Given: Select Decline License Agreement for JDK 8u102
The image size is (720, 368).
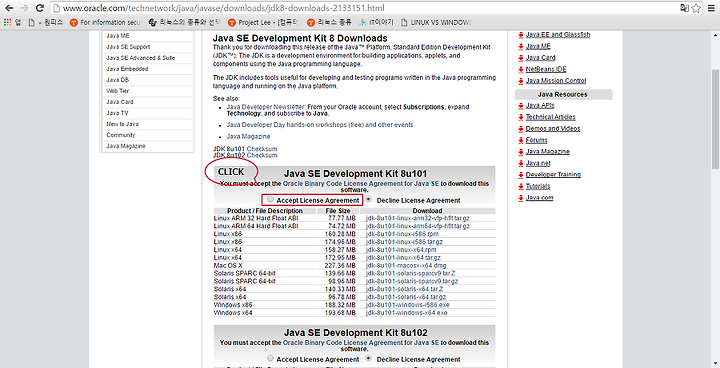Looking at the screenshot, I should [369, 359].
